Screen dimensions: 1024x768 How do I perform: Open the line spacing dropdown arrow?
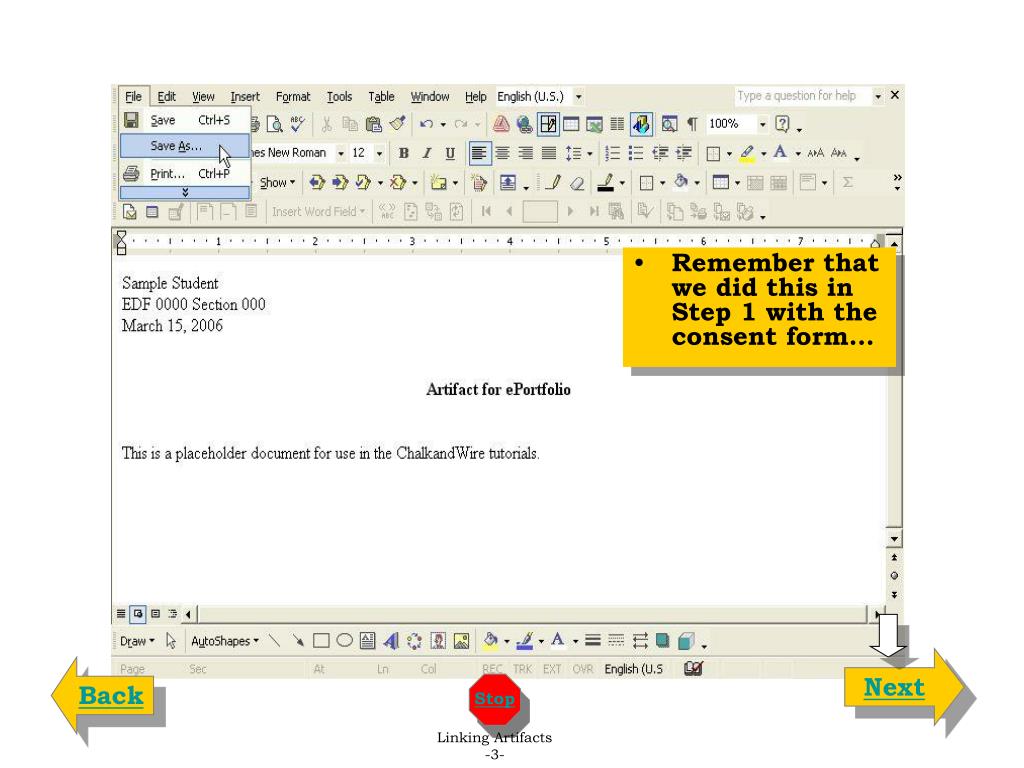click(x=590, y=154)
